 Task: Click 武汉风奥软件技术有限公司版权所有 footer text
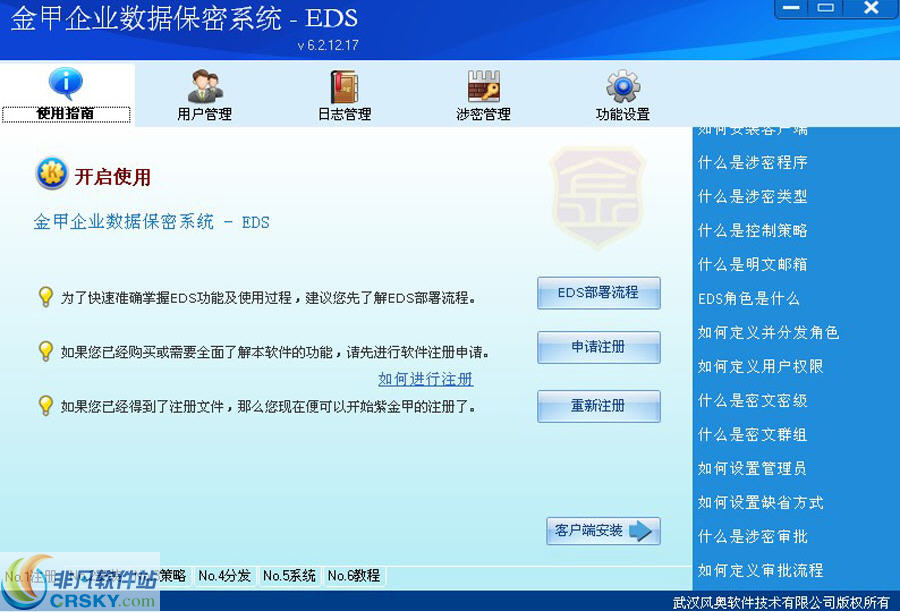[781, 602]
